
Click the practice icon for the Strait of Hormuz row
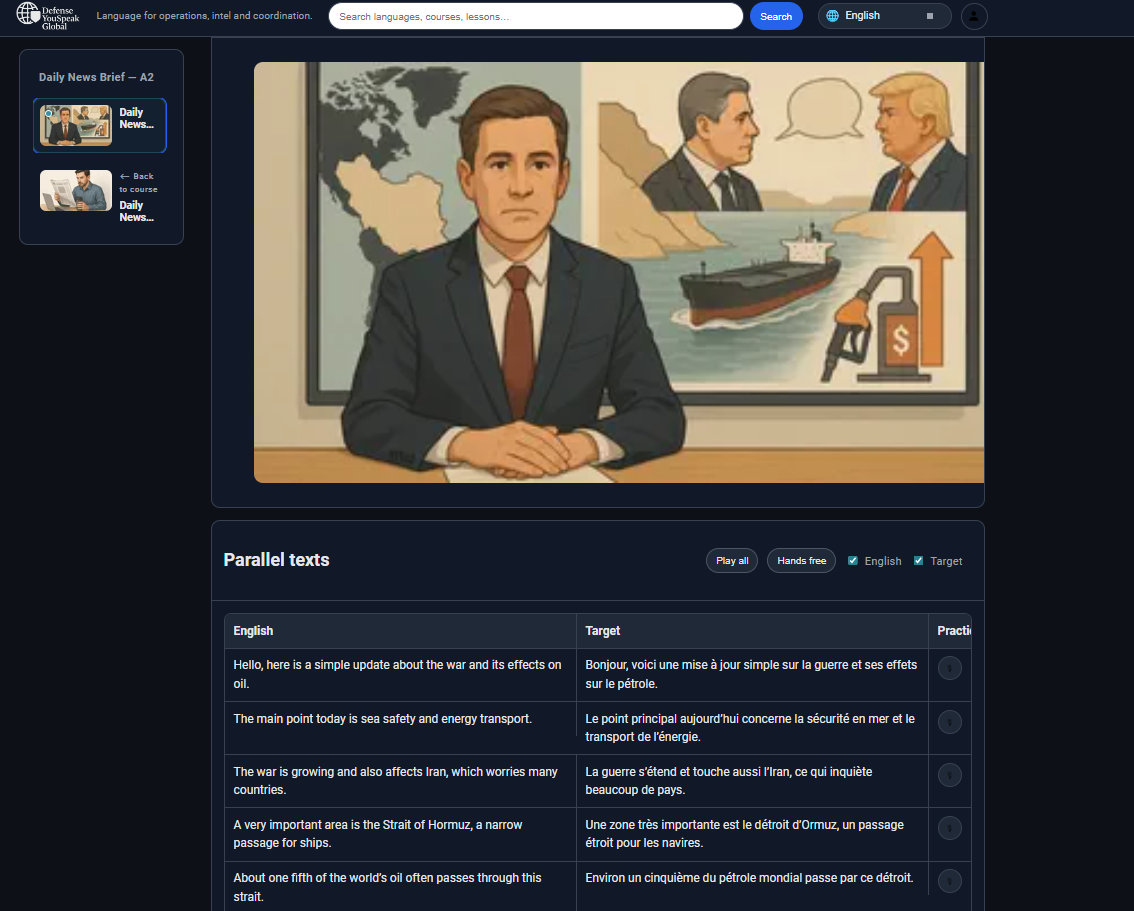click(x=949, y=828)
